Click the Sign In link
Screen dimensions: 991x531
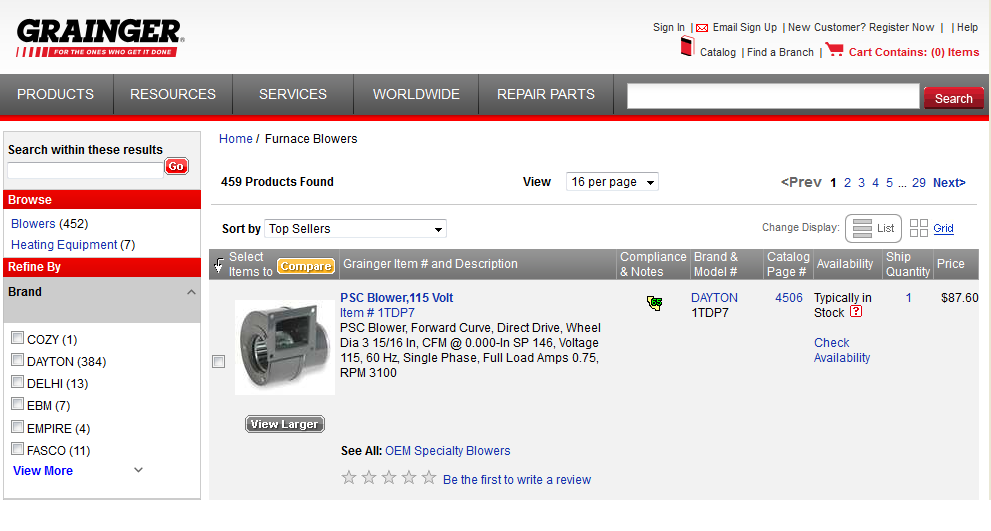click(x=669, y=27)
